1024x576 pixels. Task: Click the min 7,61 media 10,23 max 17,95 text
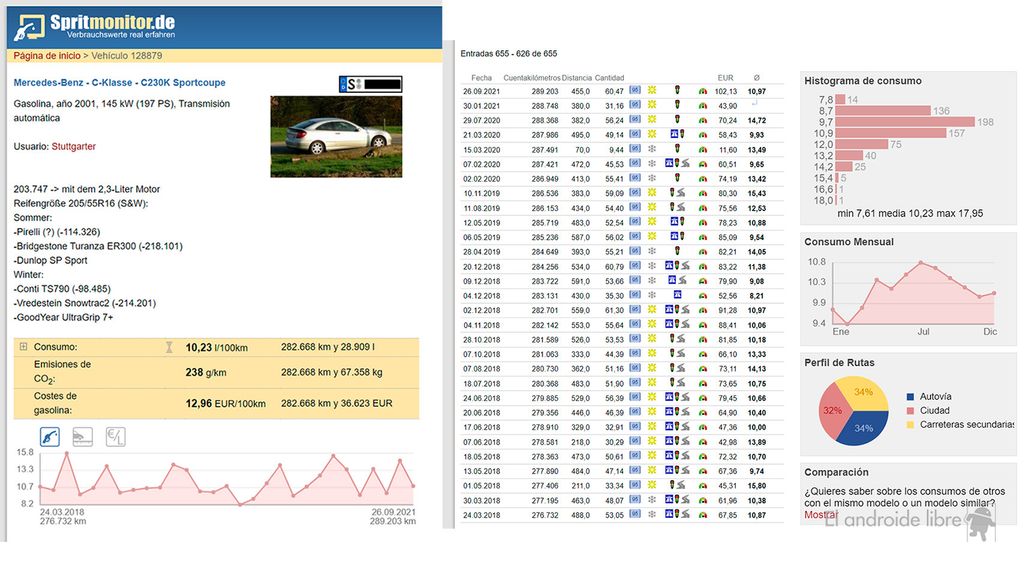(910, 214)
